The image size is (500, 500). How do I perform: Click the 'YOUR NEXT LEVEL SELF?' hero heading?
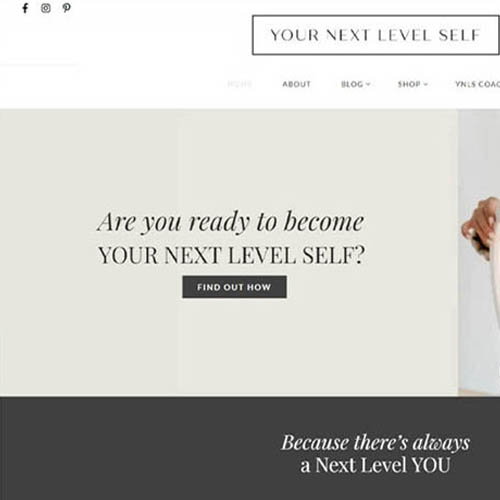point(231,255)
